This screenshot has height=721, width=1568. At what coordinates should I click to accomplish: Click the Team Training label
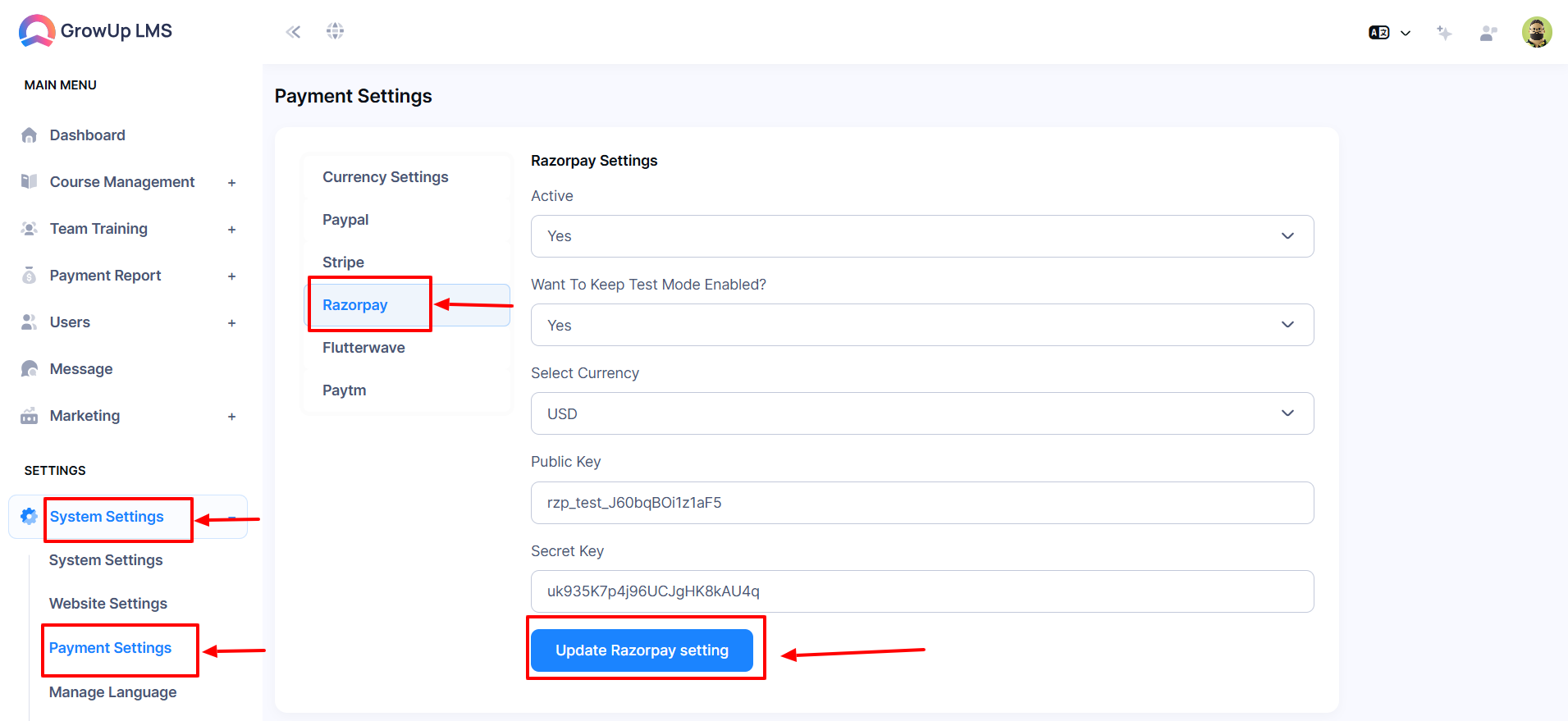(98, 229)
